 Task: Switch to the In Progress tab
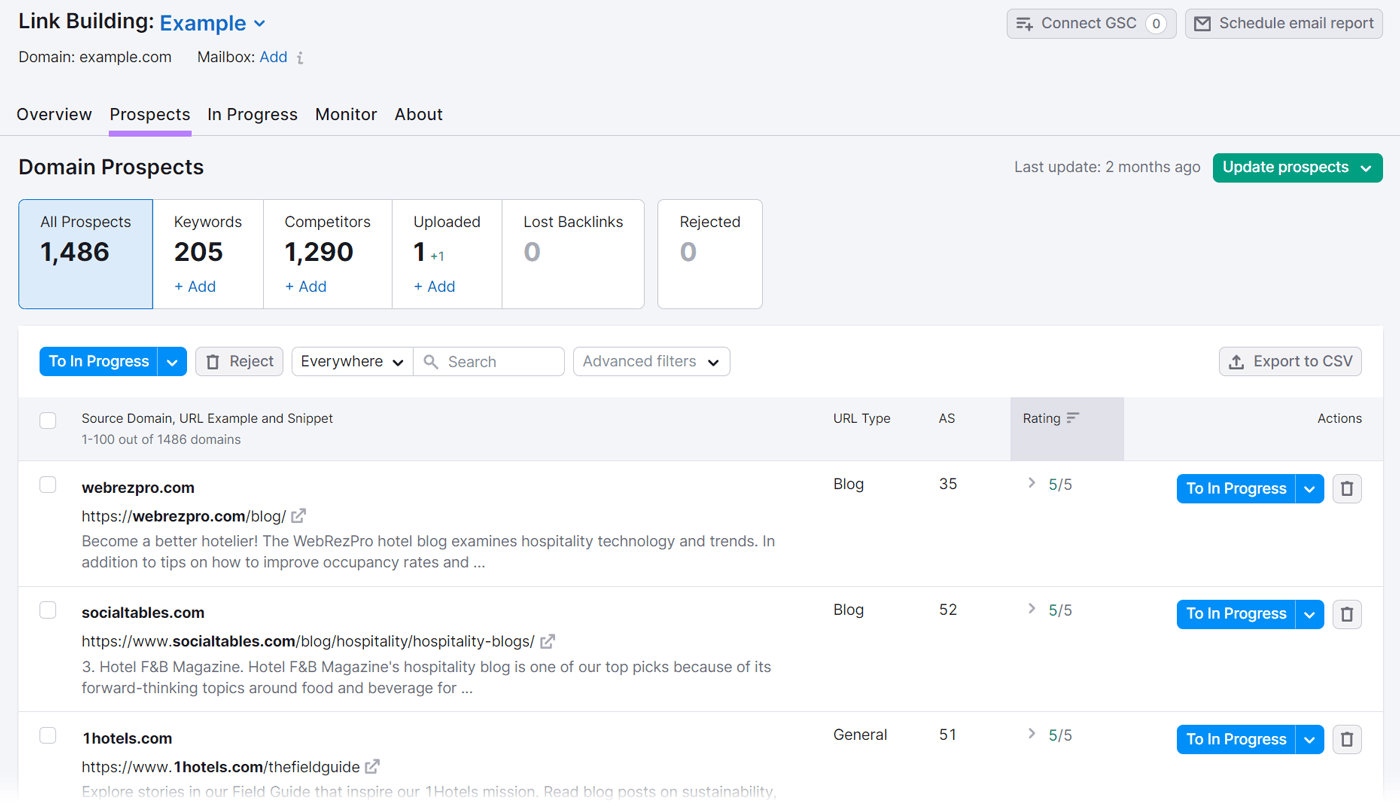(252, 114)
